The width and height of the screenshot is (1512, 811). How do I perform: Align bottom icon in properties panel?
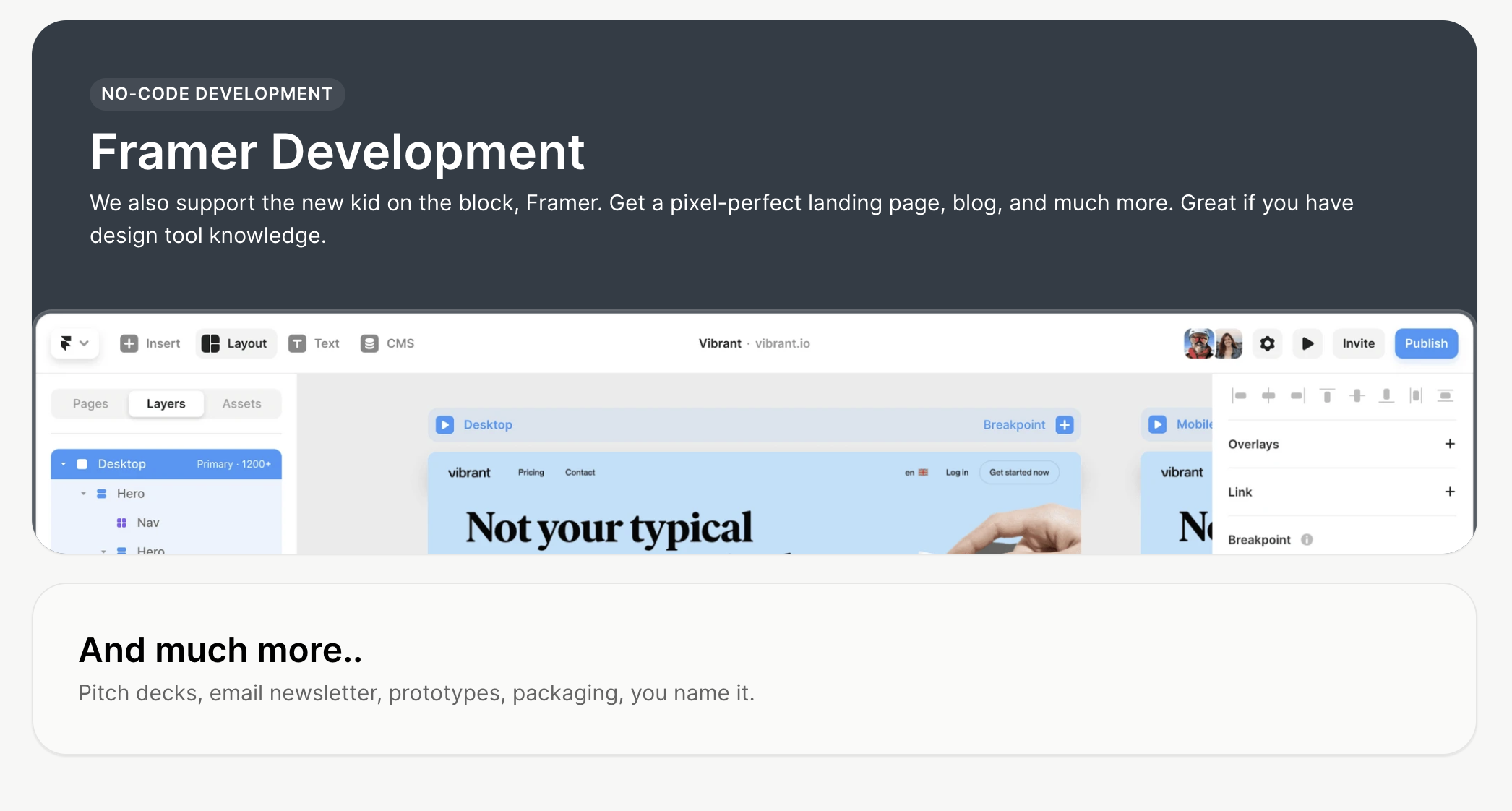(1386, 395)
